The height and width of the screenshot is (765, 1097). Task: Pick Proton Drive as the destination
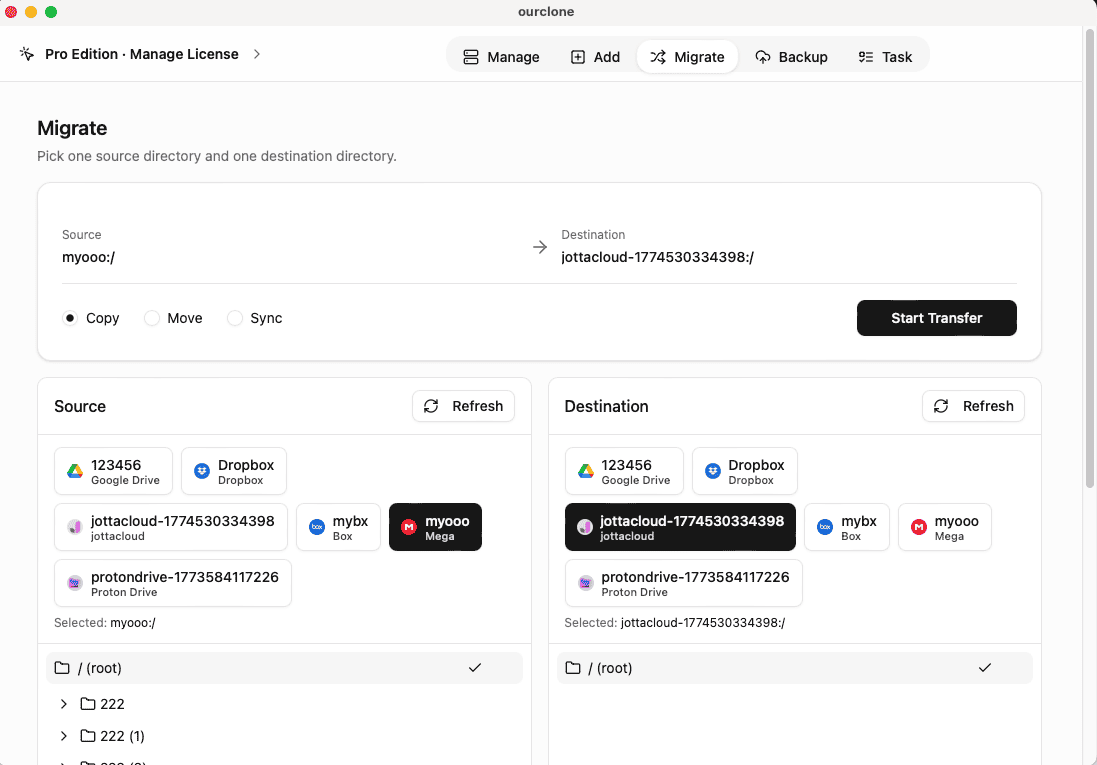(x=683, y=583)
